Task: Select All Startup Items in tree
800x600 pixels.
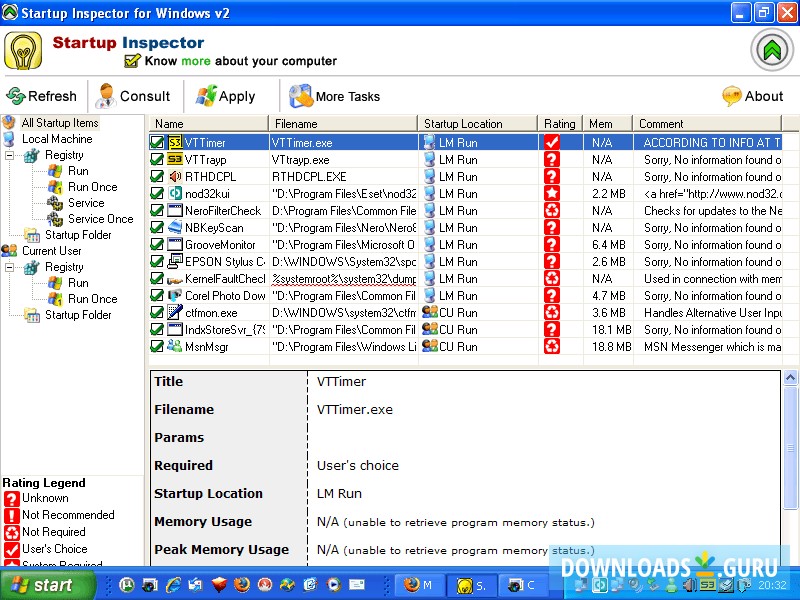Action: point(60,123)
